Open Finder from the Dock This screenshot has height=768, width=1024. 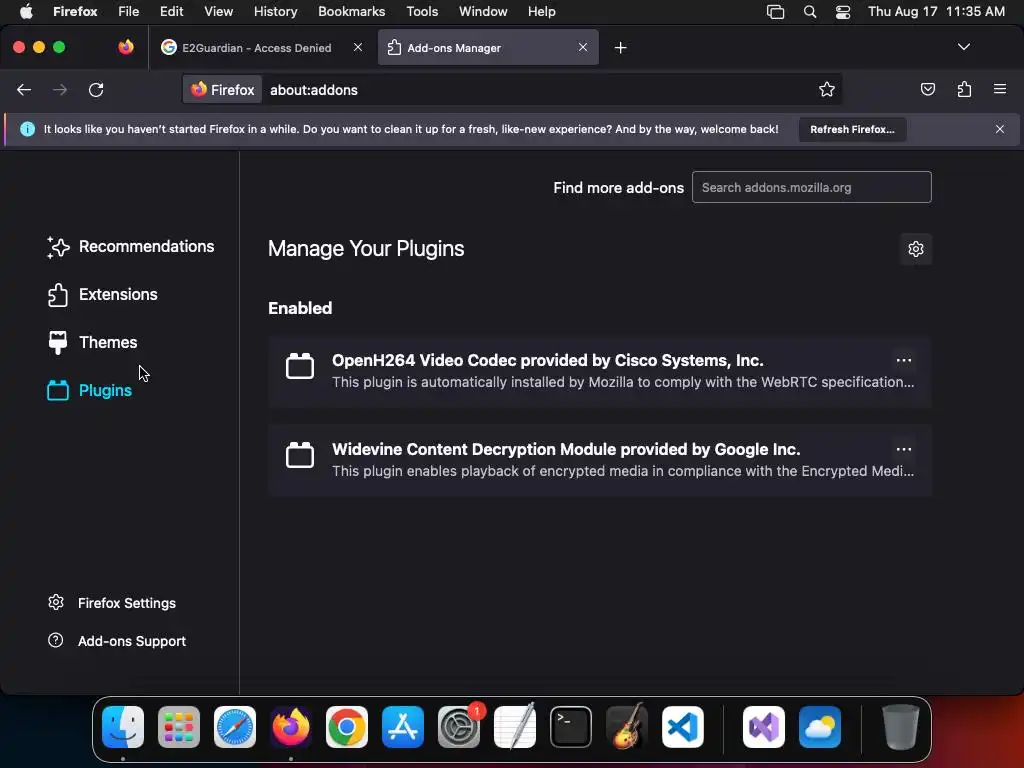click(x=123, y=727)
